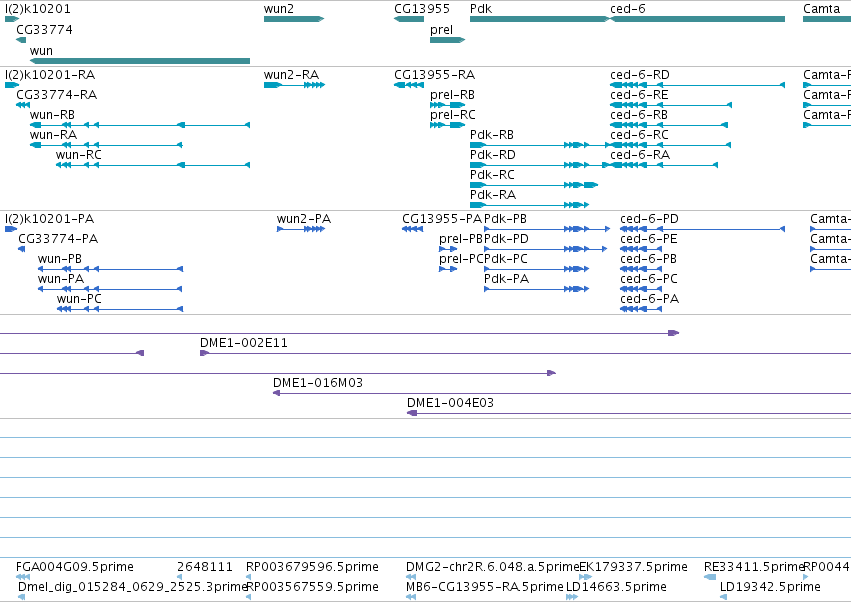Select the FGA004G09.5prime feature label

coord(75,567)
